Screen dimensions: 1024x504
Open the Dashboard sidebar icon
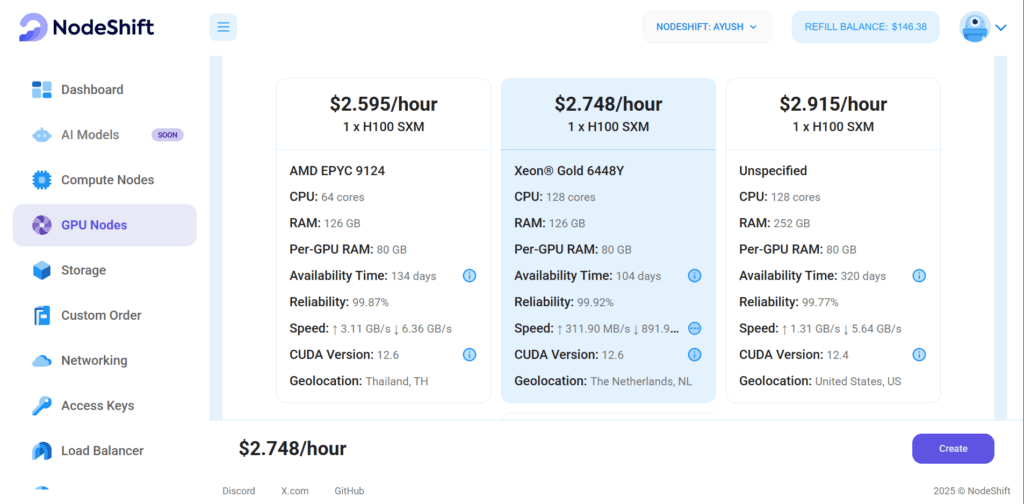[x=42, y=89]
